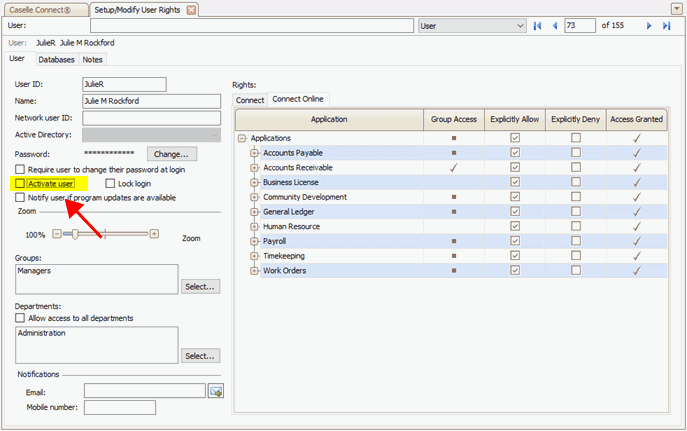Viewport: 687px width, 431px height.
Task: Click Select... button next to Groups
Action: pos(200,287)
